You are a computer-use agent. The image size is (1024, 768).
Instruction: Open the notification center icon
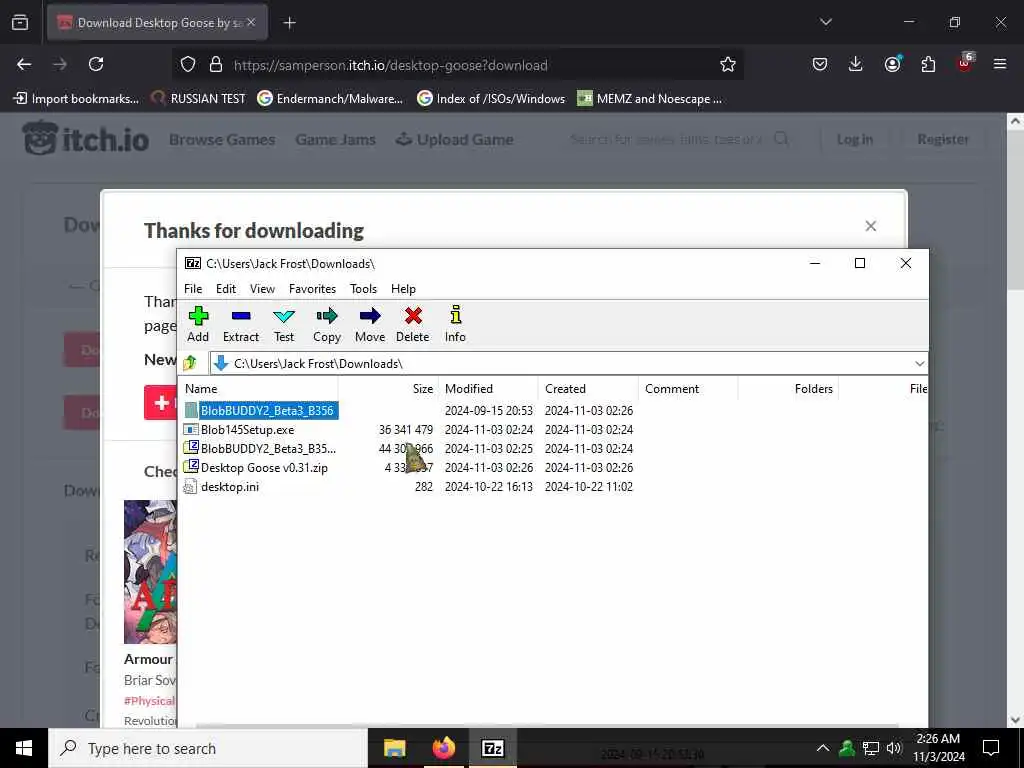[991, 748]
